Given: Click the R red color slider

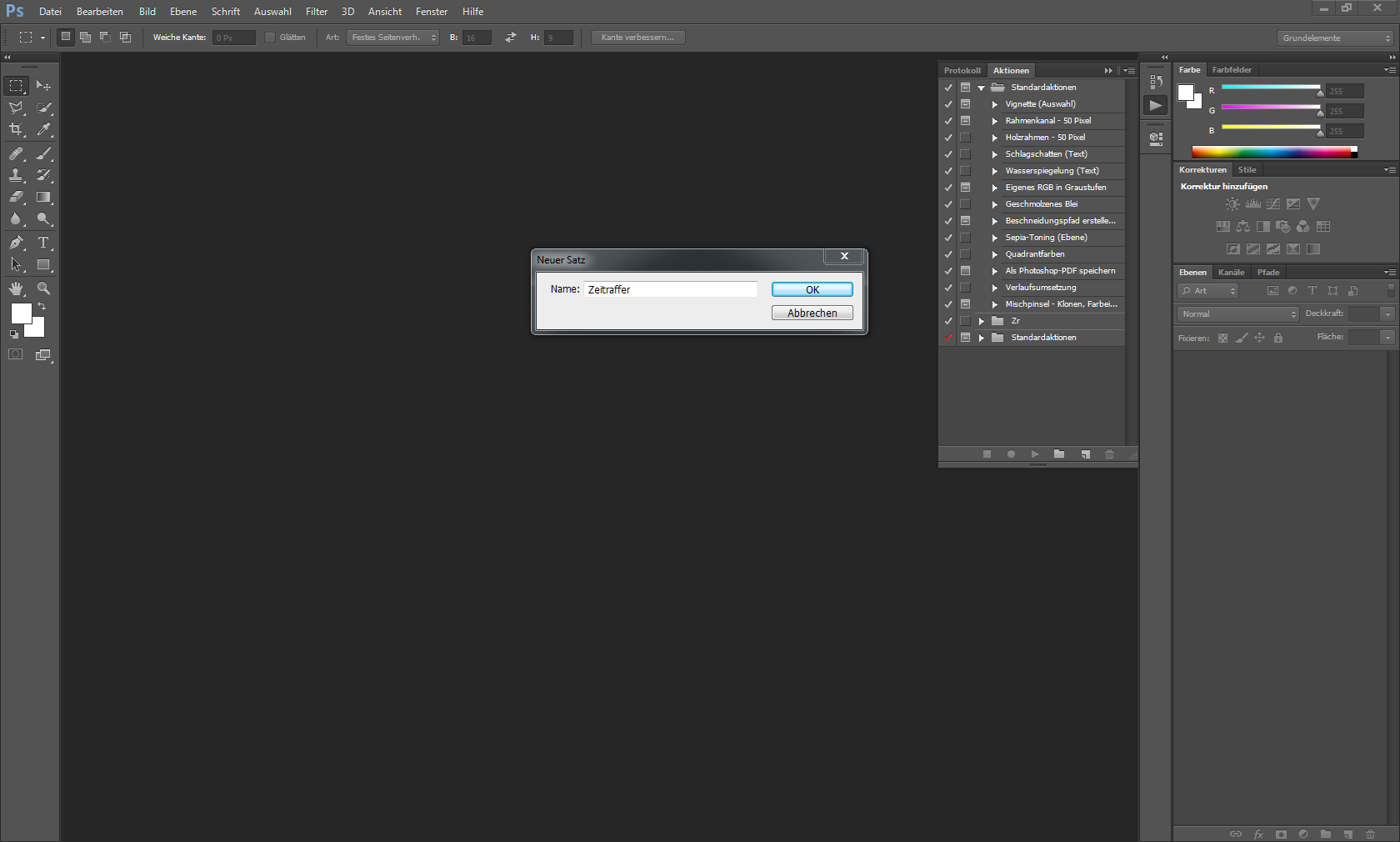Looking at the screenshot, I should 1271,87.
